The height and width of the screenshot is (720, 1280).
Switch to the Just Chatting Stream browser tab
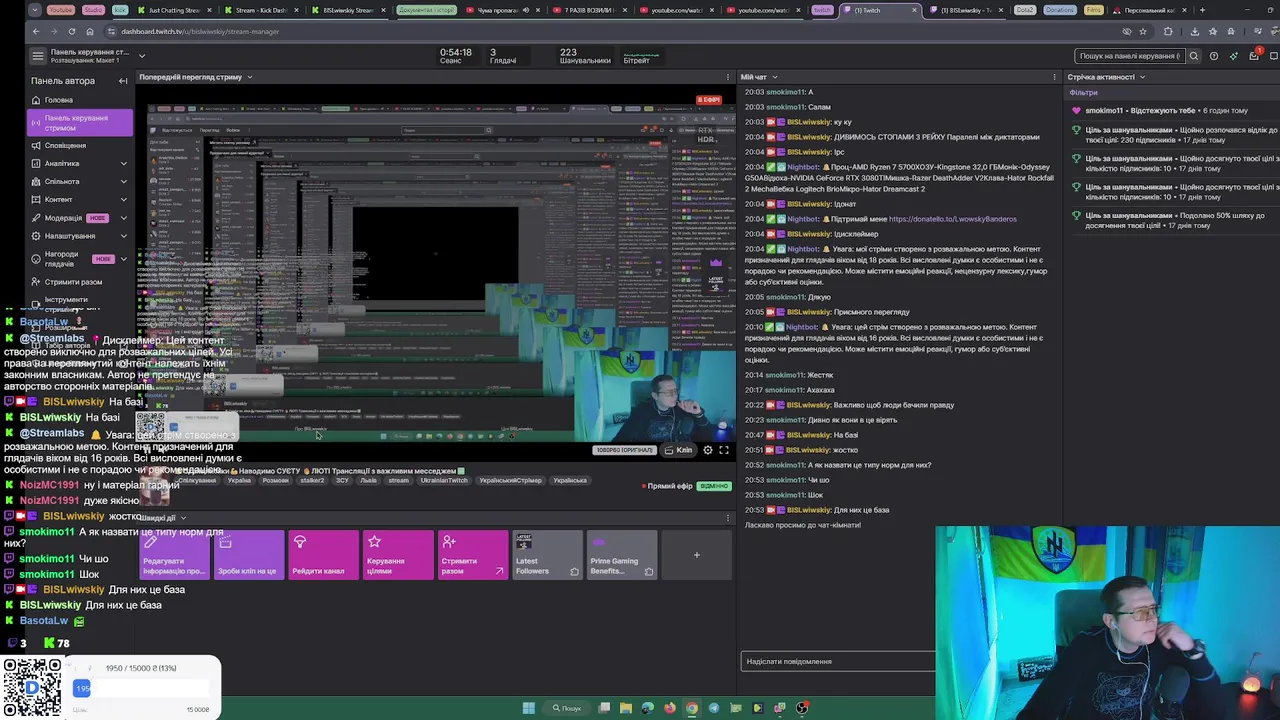pyautogui.click(x=176, y=10)
